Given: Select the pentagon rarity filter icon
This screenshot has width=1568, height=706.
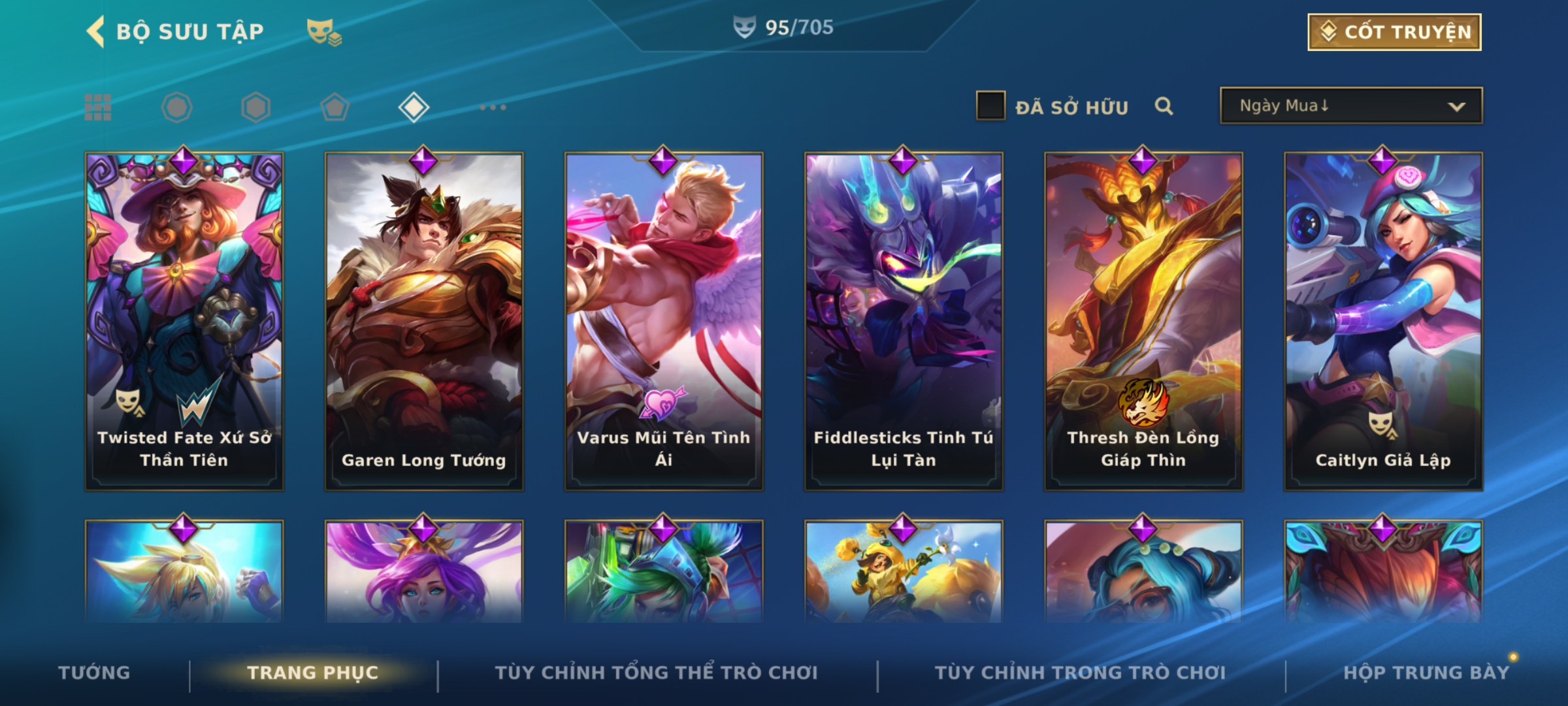Looking at the screenshot, I should pyautogui.click(x=335, y=107).
